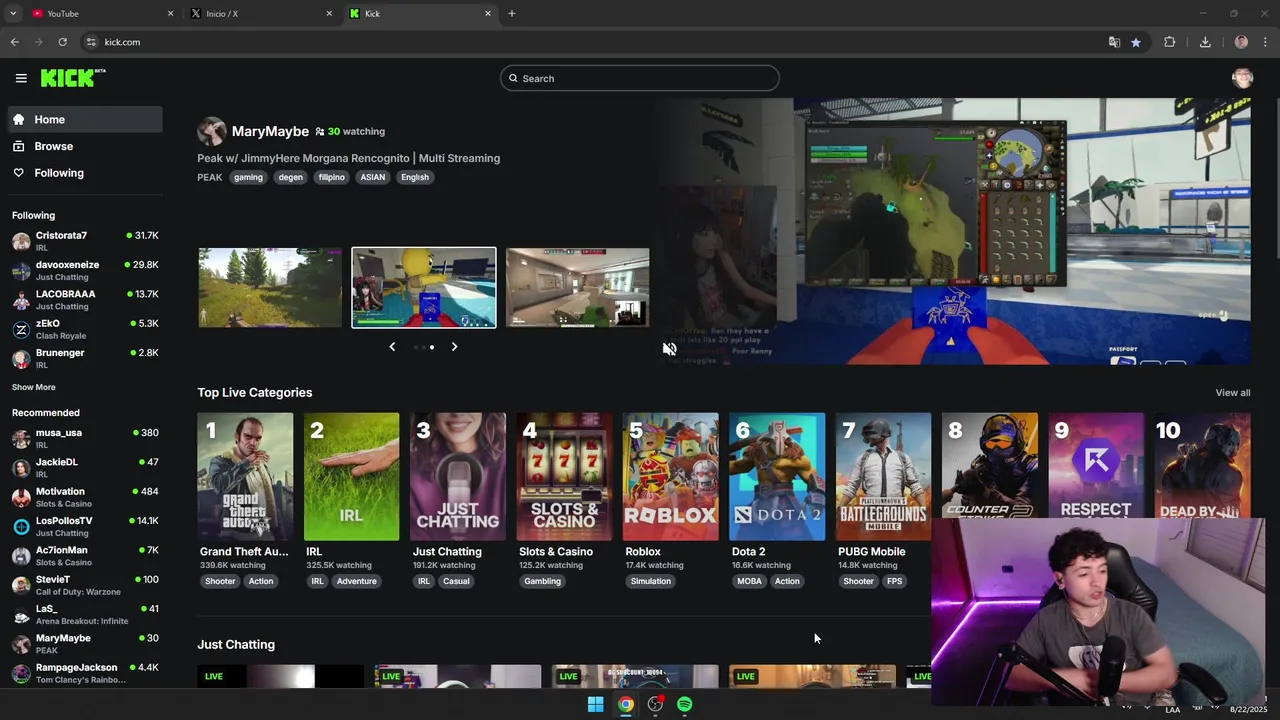Open davooxeneize channel in sidebar
This screenshot has width=1280, height=720.
point(85,270)
